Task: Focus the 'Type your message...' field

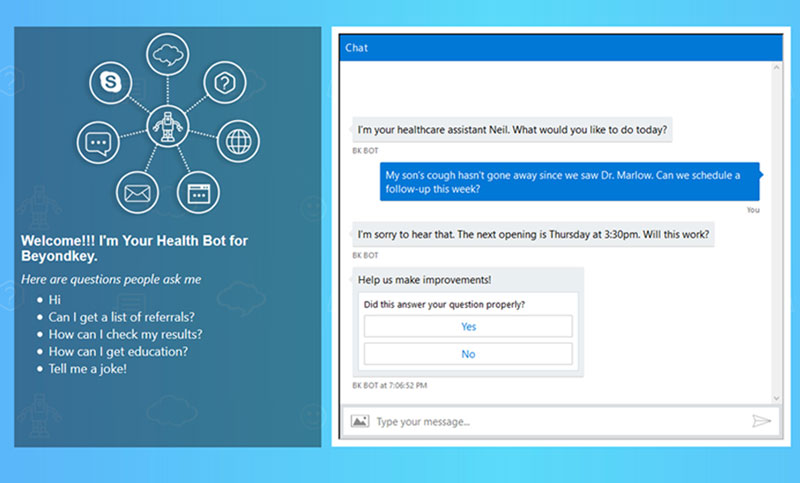Action: [x=555, y=421]
